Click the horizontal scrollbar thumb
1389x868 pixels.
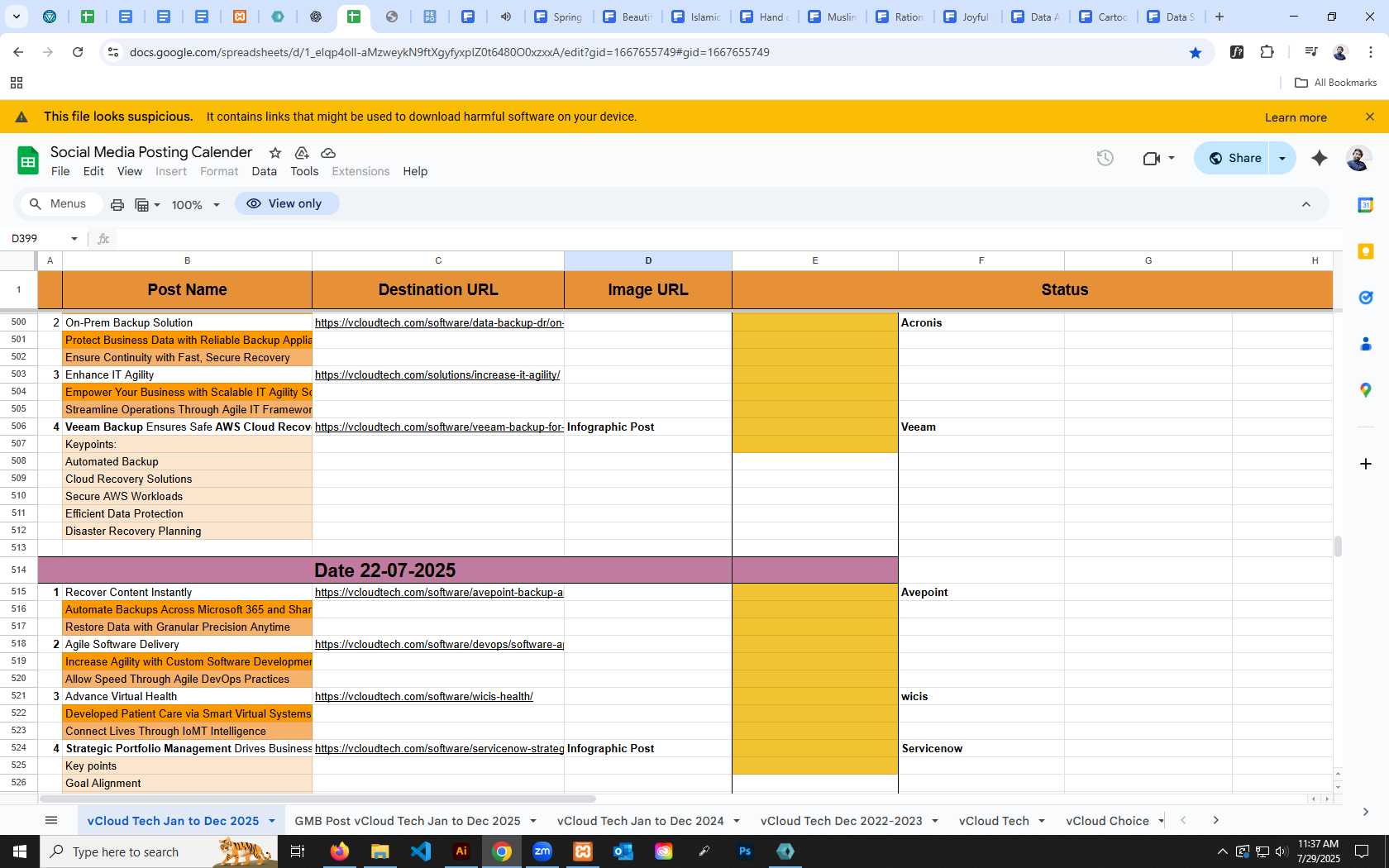(x=317, y=799)
